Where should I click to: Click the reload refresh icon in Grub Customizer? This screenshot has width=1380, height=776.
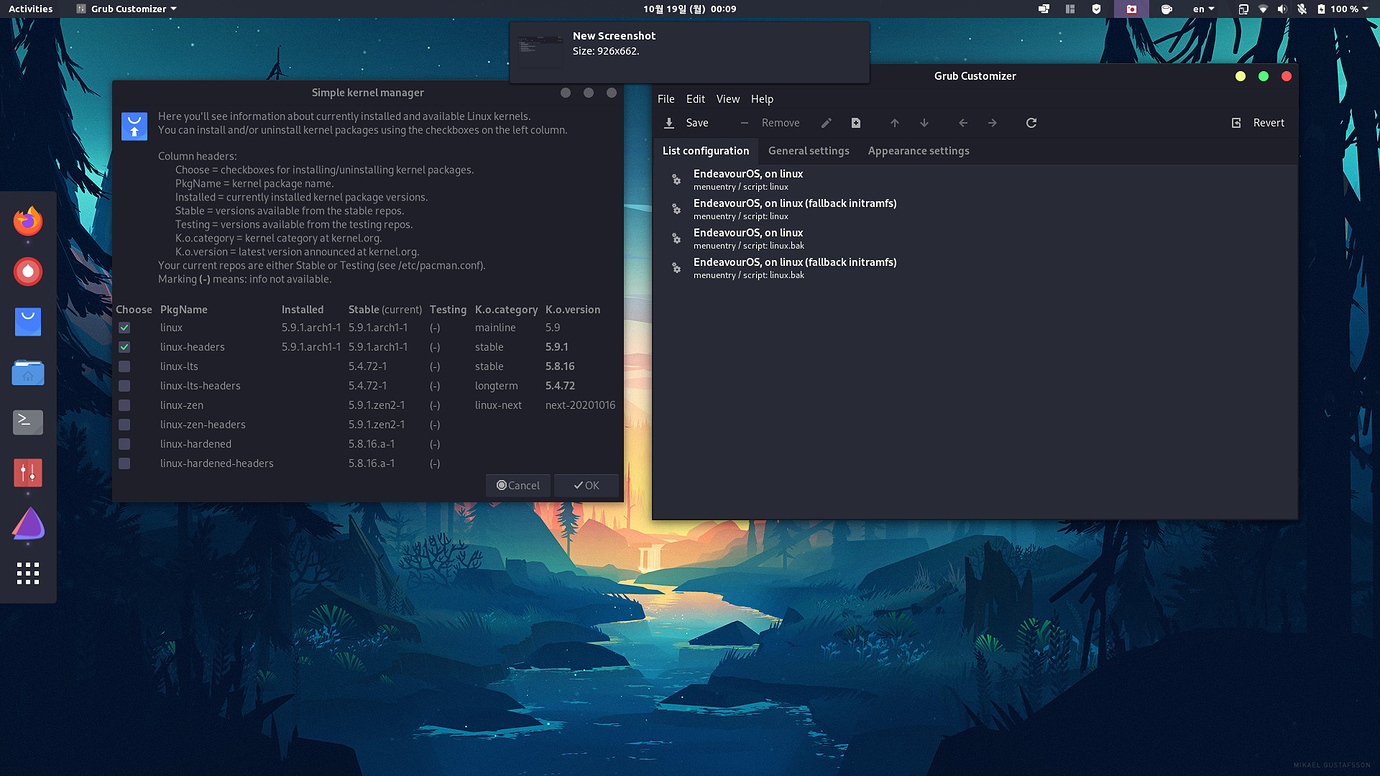(1031, 123)
